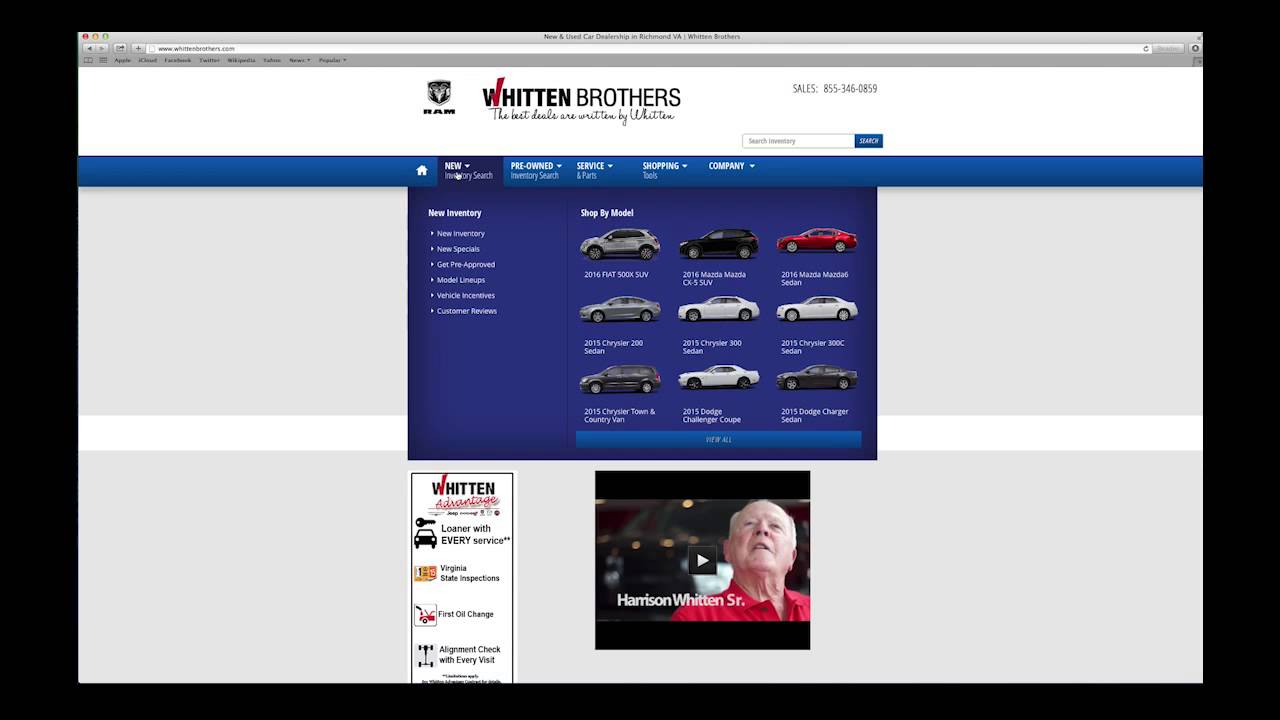Open the Wikipedia bookmark

point(240,60)
